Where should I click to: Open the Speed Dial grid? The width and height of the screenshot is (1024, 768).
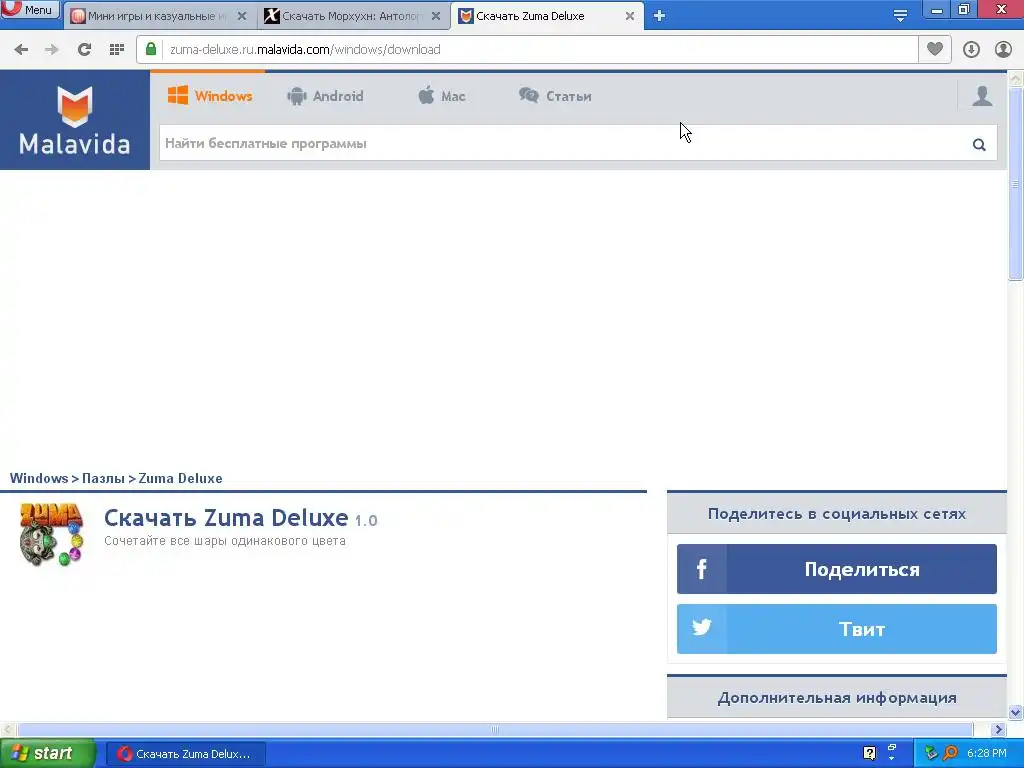click(117, 50)
